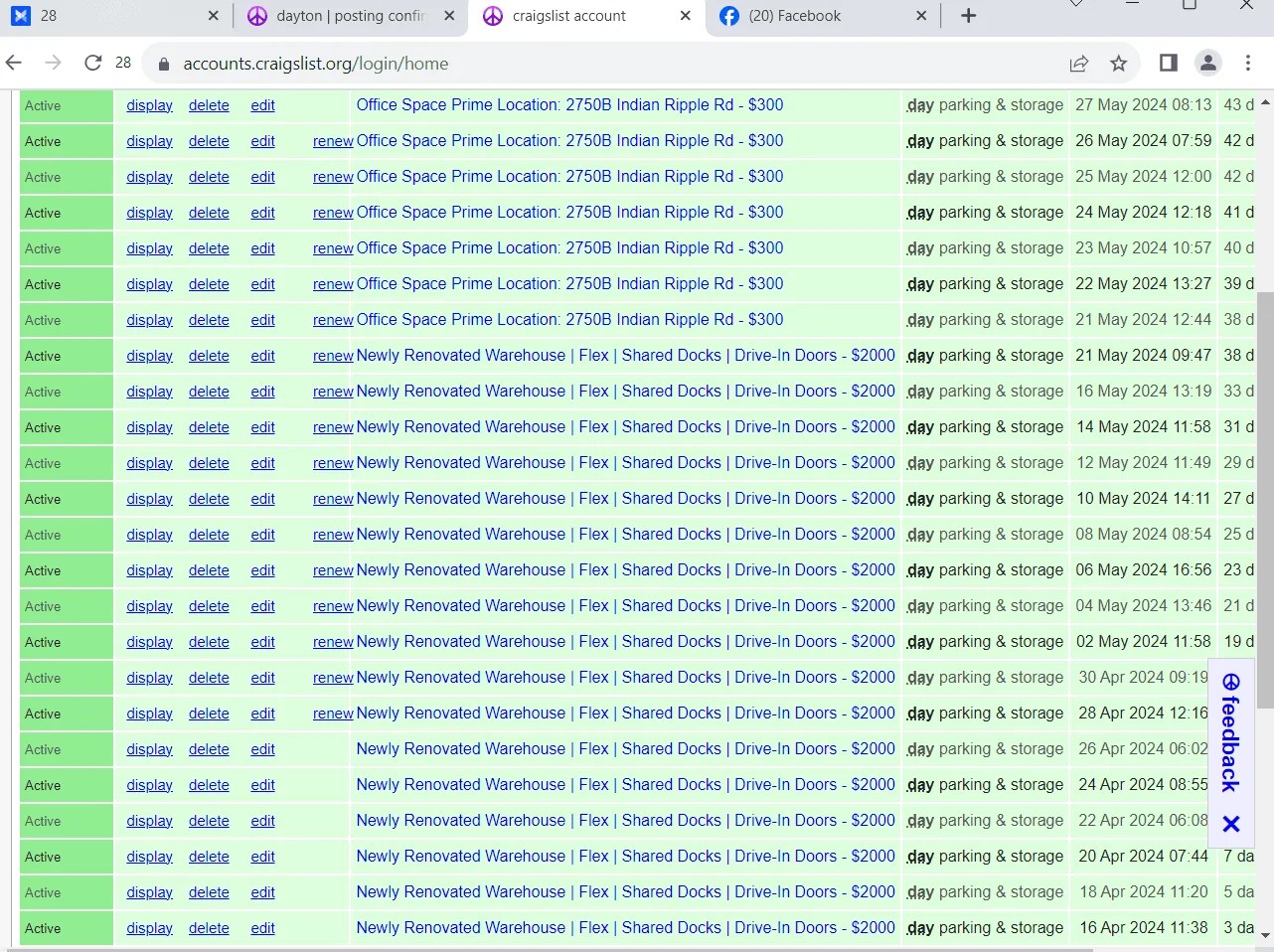The height and width of the screenshot is (952, 1274).
Task: Open the Chrome three-dot menu
Action: [1248, 64]
